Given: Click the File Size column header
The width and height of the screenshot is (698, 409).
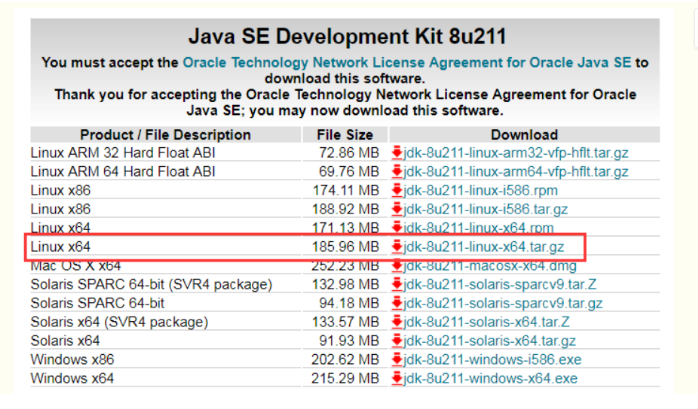Looking at the screenshot, I should 345,135.
